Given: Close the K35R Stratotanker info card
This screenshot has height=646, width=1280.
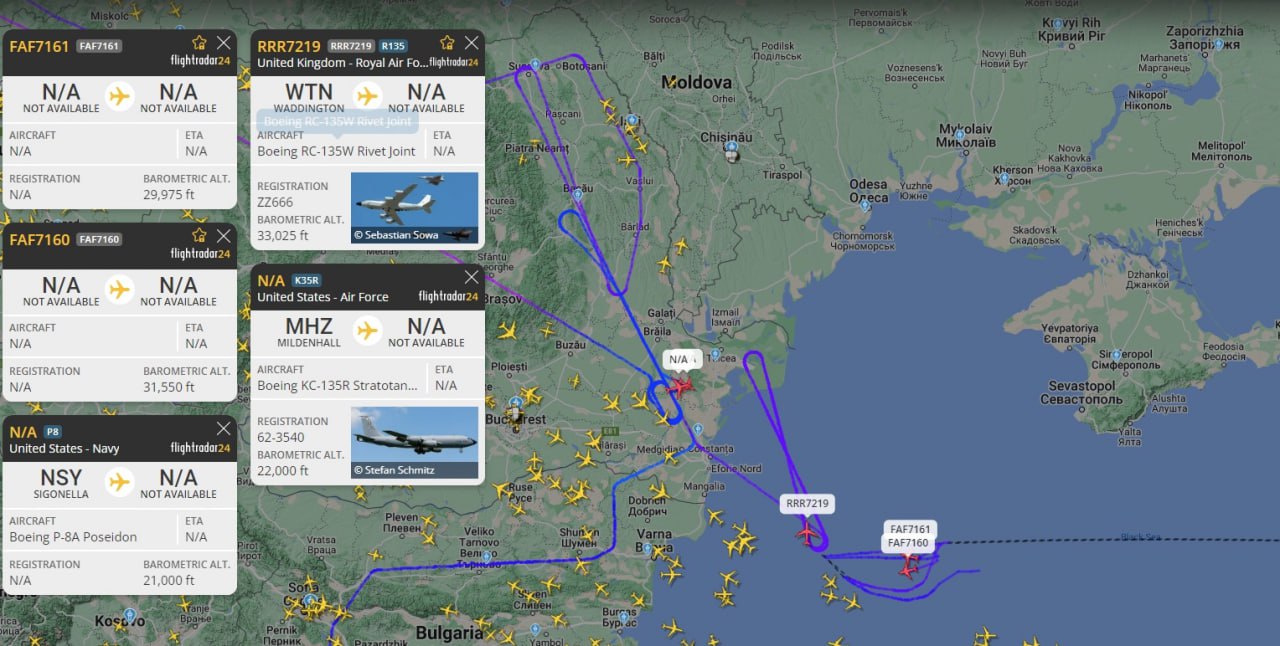Looking at the screenshot, I should pos(471,277).
